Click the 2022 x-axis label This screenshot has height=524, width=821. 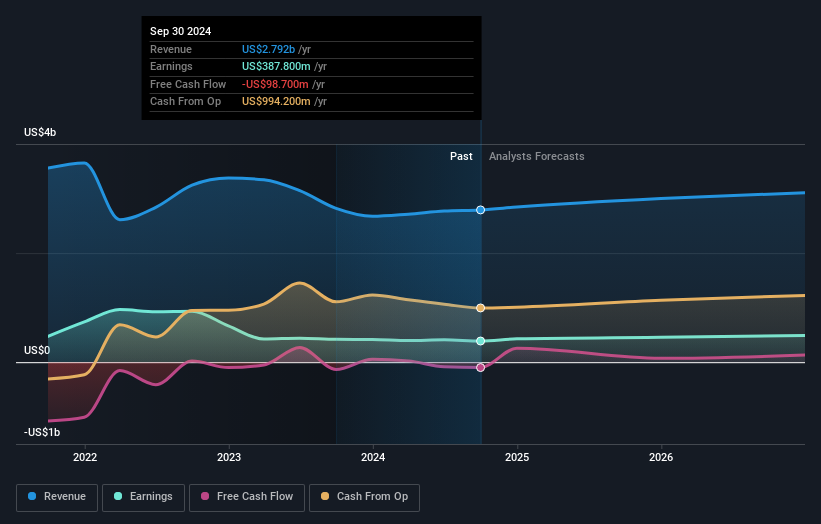[x=85, y=457]
